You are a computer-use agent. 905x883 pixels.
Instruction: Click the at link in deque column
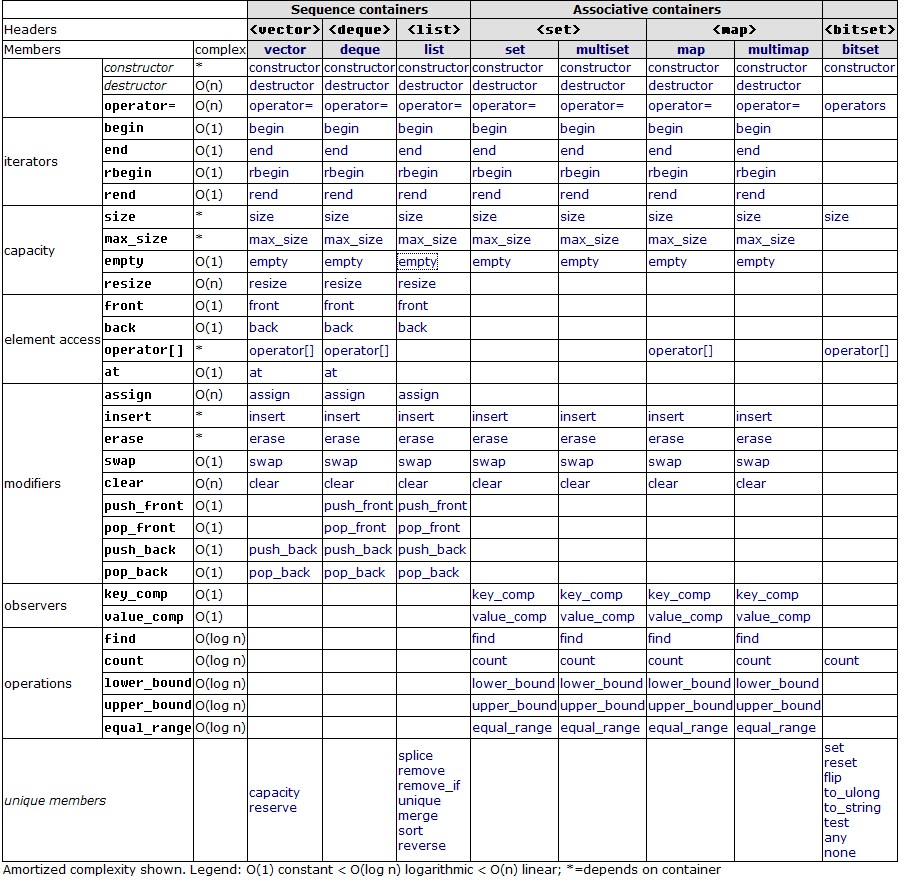pos(330,373)
